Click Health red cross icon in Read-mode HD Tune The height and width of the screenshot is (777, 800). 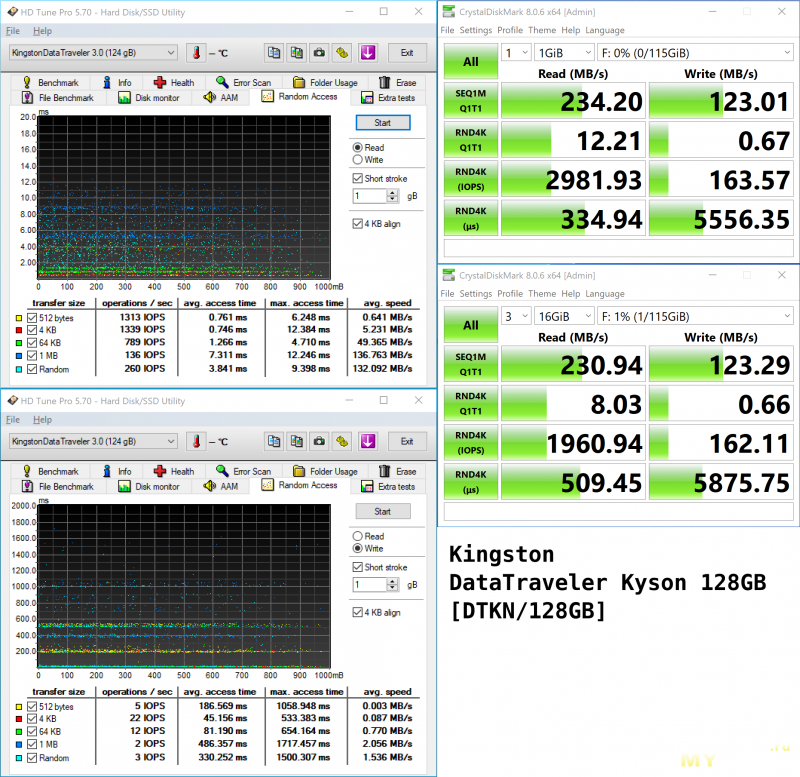tap(160, 82)
